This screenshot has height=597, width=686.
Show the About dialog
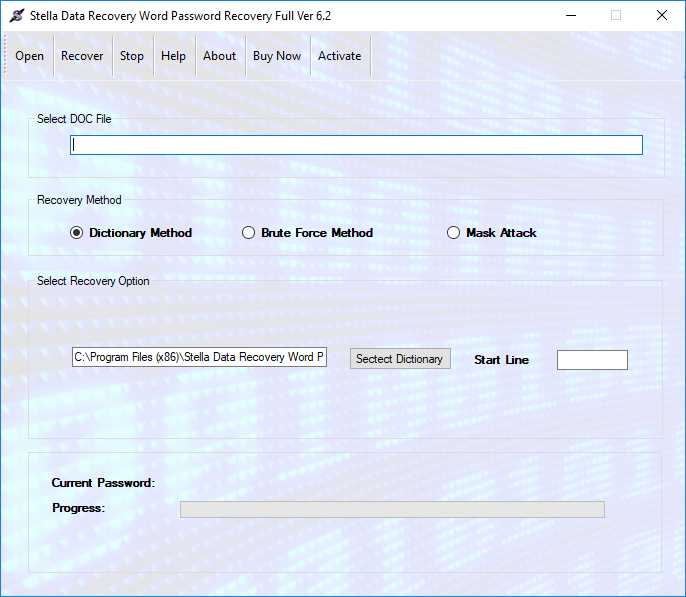pyautogui.click(x=219, y=56)
